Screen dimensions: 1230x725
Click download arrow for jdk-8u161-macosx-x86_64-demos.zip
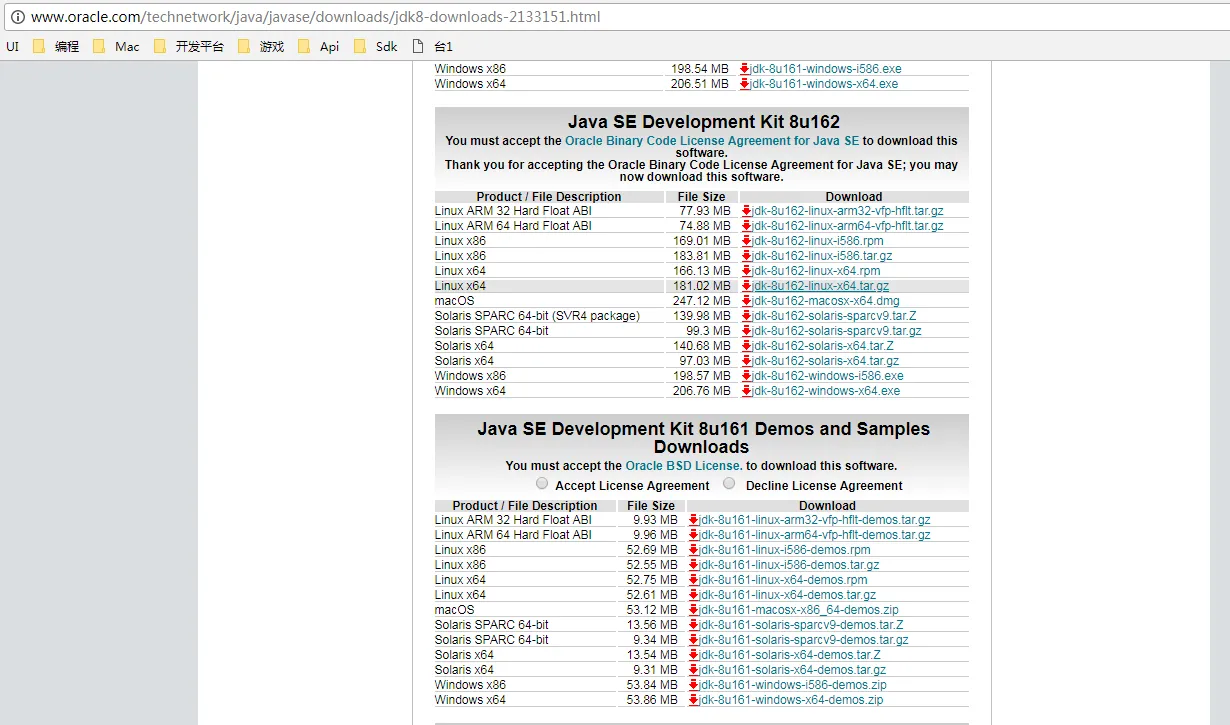pyautogui.click(x=693, y=610)
